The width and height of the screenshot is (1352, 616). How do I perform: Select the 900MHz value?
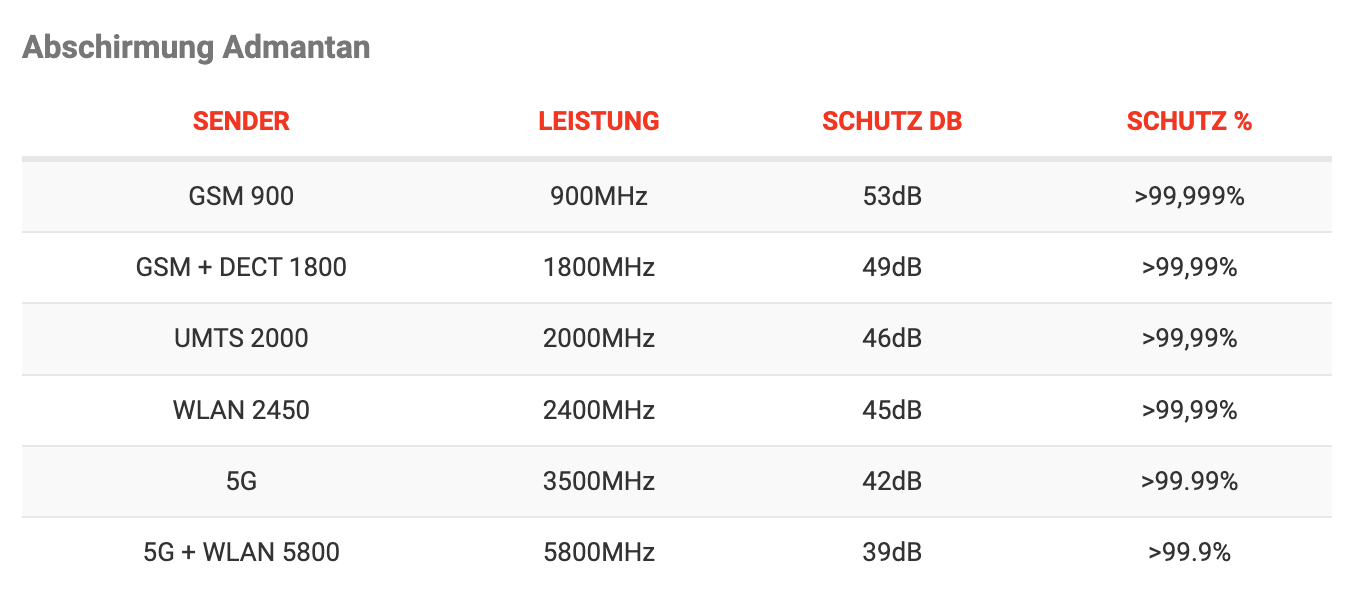click(599, 196)
